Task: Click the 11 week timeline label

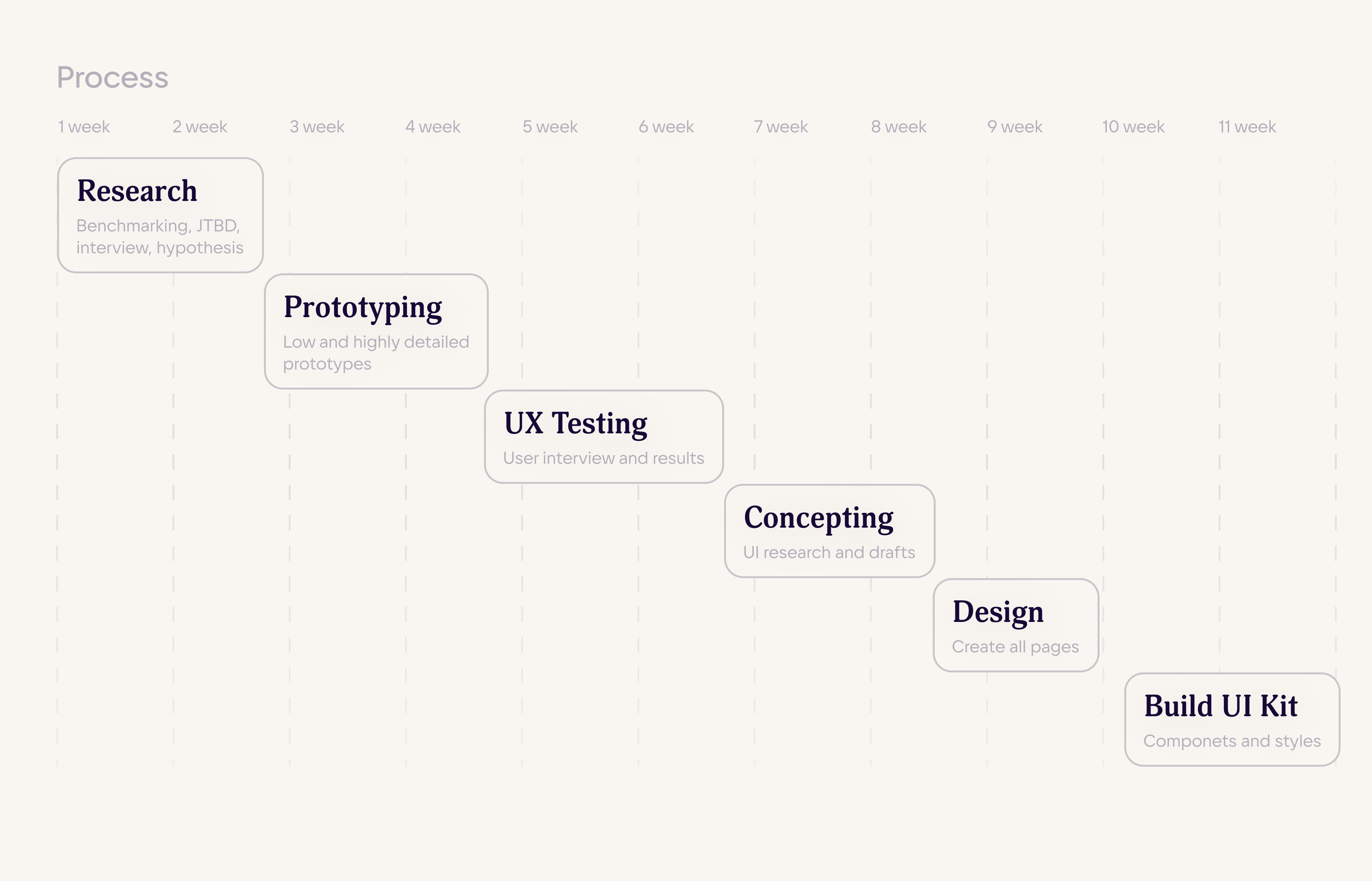Action: point(1247,126)
